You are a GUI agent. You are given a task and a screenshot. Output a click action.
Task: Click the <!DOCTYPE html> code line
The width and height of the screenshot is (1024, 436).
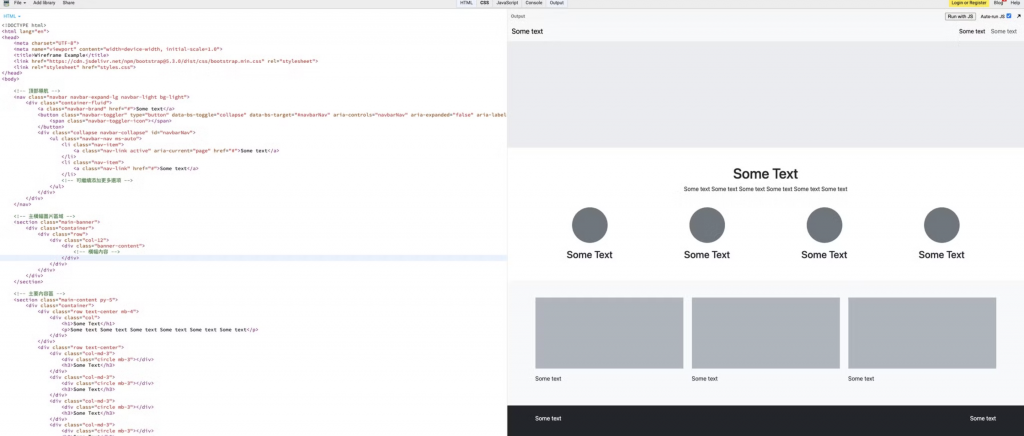[x=24, y=25]
